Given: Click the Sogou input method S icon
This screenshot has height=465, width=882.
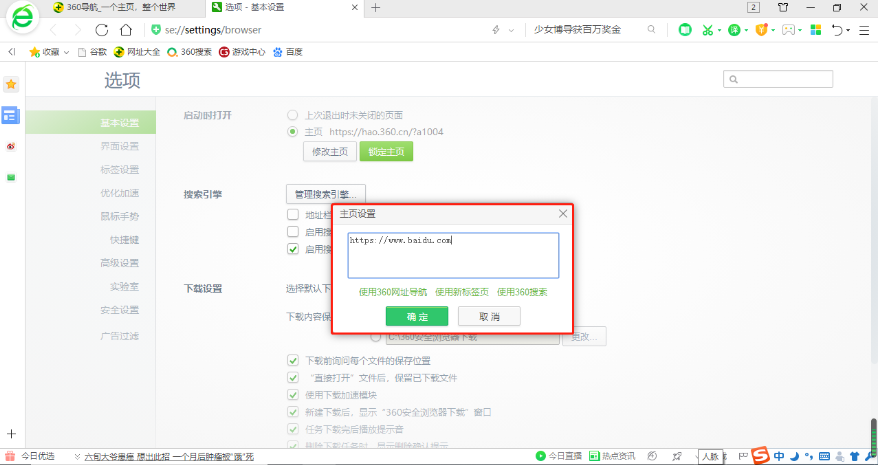Looking at the screenshot, I should [x=761, y=456].
